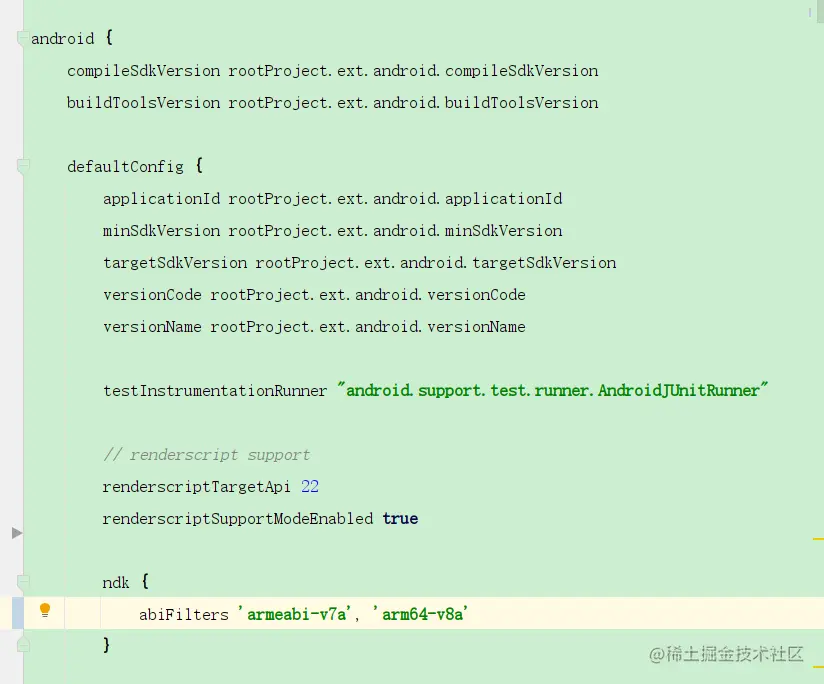
Task: Click the gutter run arrow icon
Action: tap(17, 533)
